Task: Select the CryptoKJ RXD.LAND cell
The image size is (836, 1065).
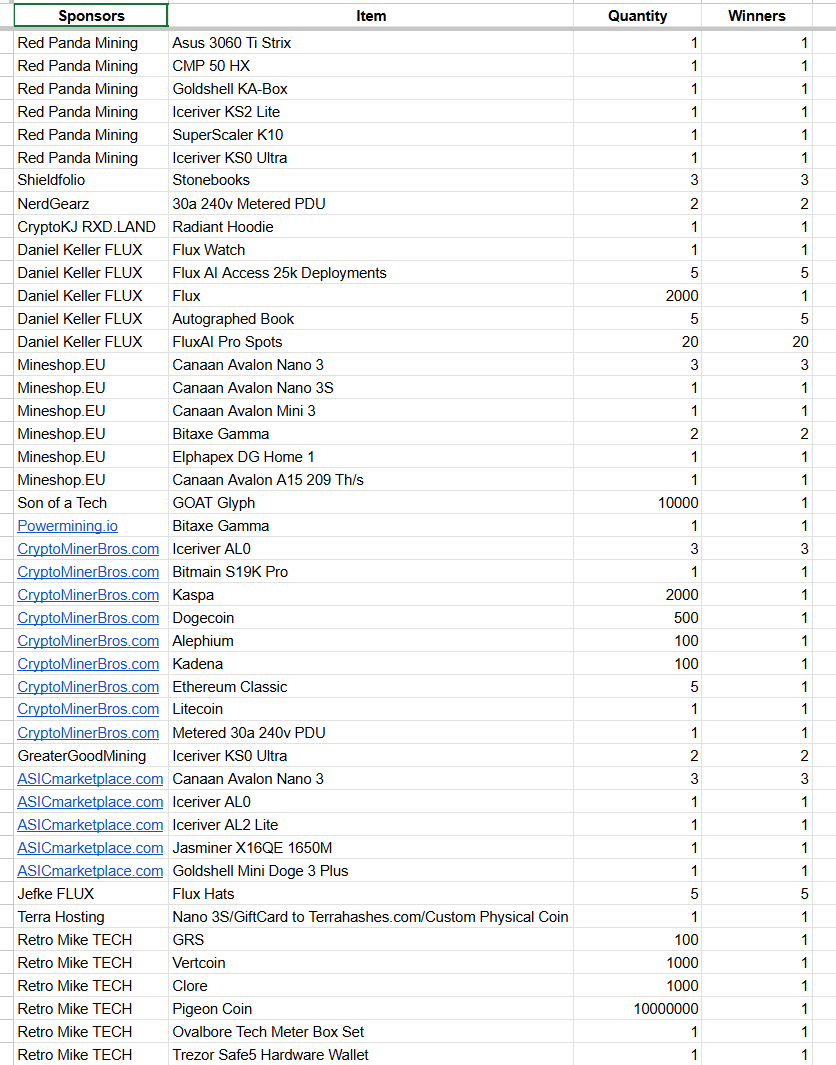Action: [91, 227]
